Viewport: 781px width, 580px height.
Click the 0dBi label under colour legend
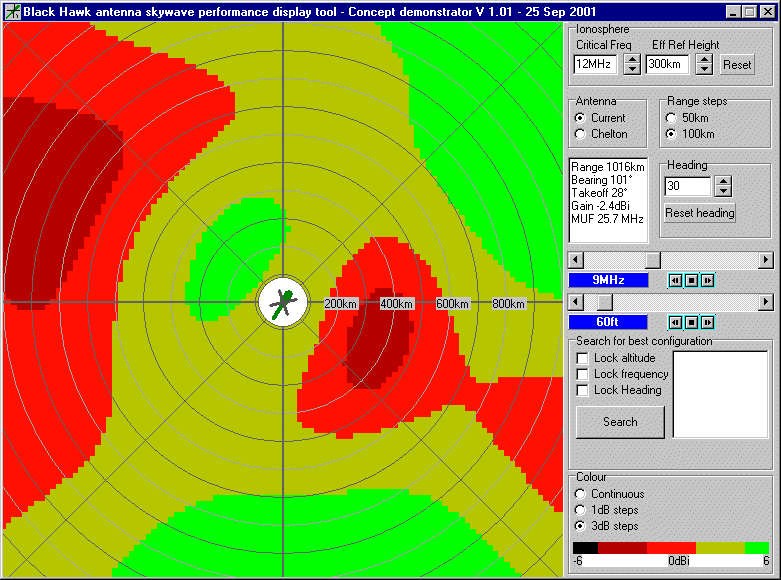pyautogui.click(x=679, y=561)
